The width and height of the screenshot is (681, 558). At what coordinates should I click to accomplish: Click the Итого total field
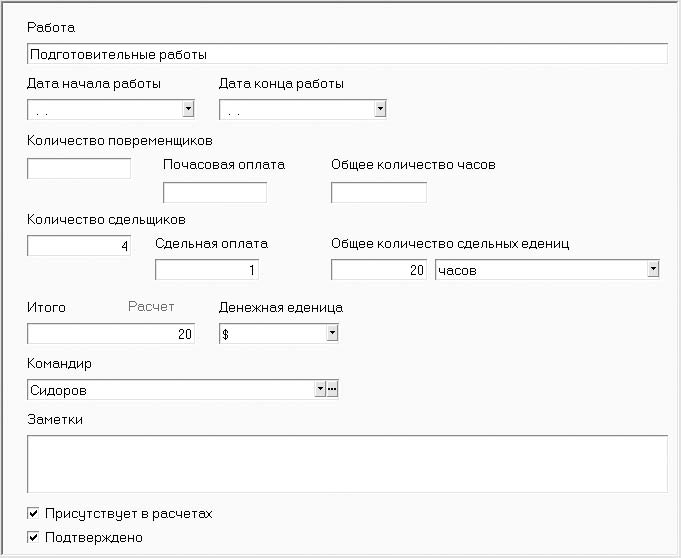111,333
